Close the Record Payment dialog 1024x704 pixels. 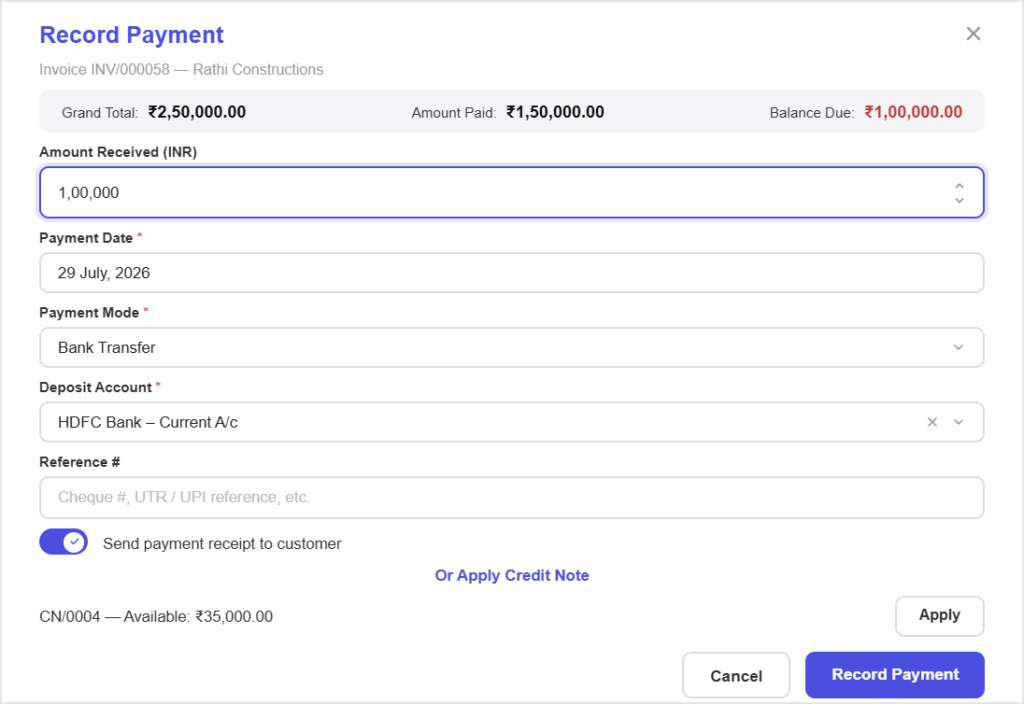tap(973, 34)
